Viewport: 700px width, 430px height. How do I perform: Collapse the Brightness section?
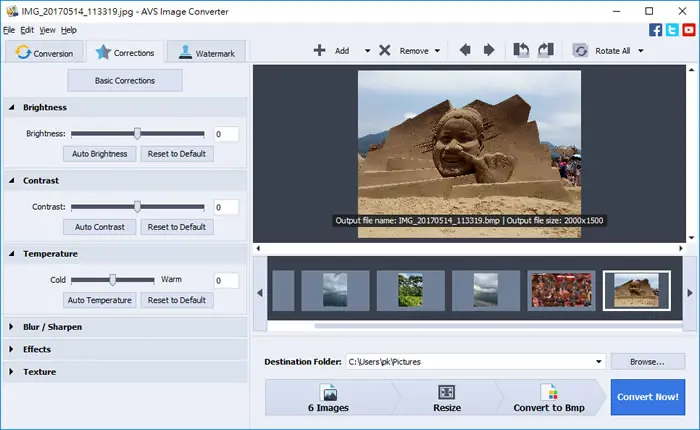[x=12, y=107]
